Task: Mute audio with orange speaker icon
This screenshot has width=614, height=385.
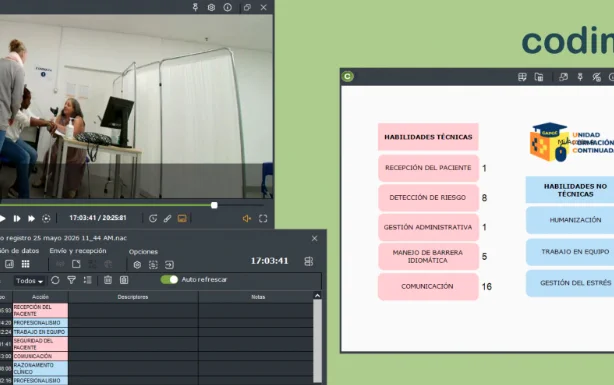Action: click(247, 219)
